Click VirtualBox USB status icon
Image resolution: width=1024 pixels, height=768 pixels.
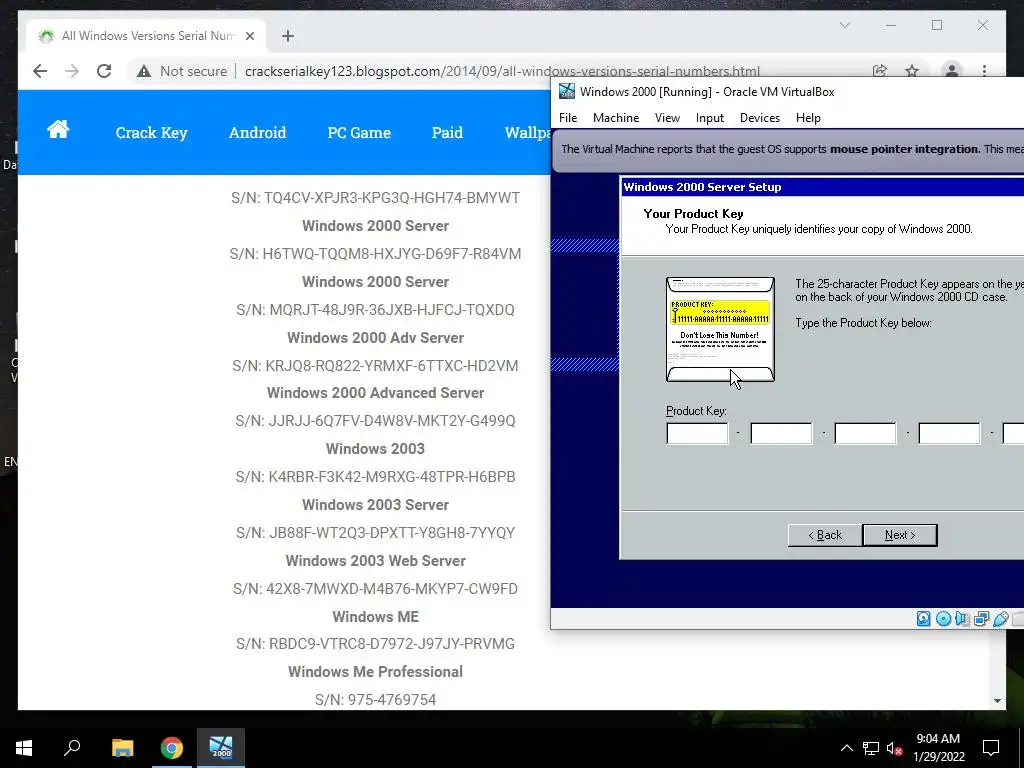tap(1000, 618)
